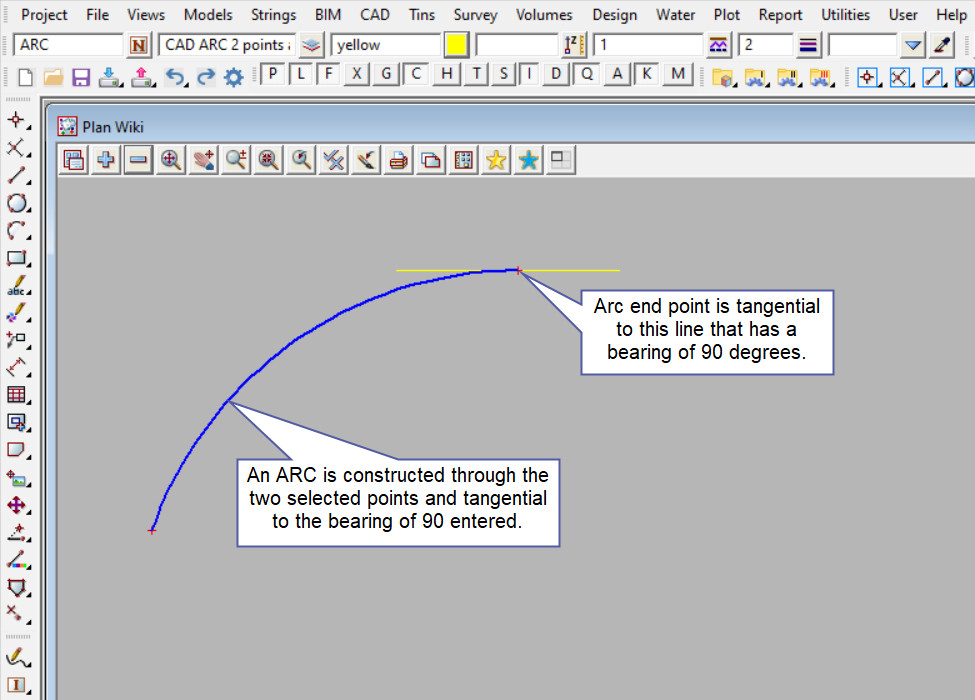Click the pan hand icon

[x=203, y=160]
